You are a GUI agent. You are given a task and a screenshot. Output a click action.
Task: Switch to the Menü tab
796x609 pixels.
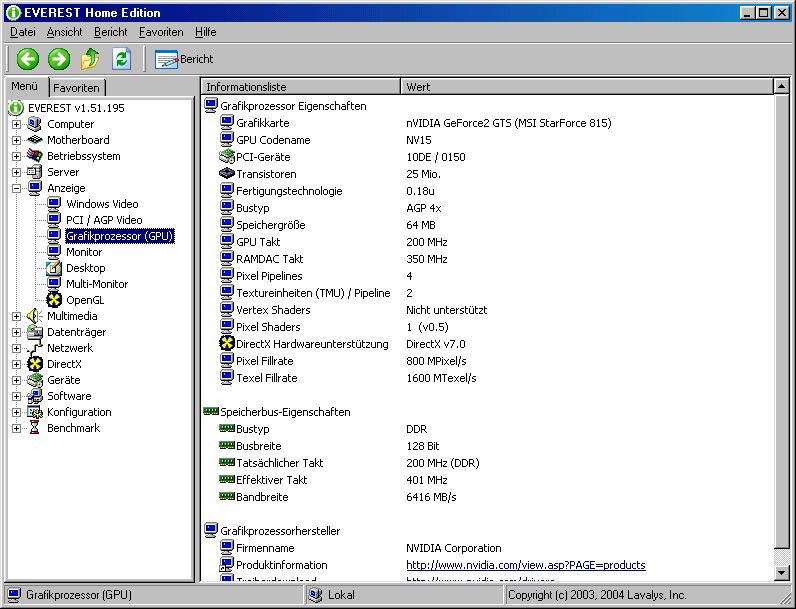tap(25, 86)
